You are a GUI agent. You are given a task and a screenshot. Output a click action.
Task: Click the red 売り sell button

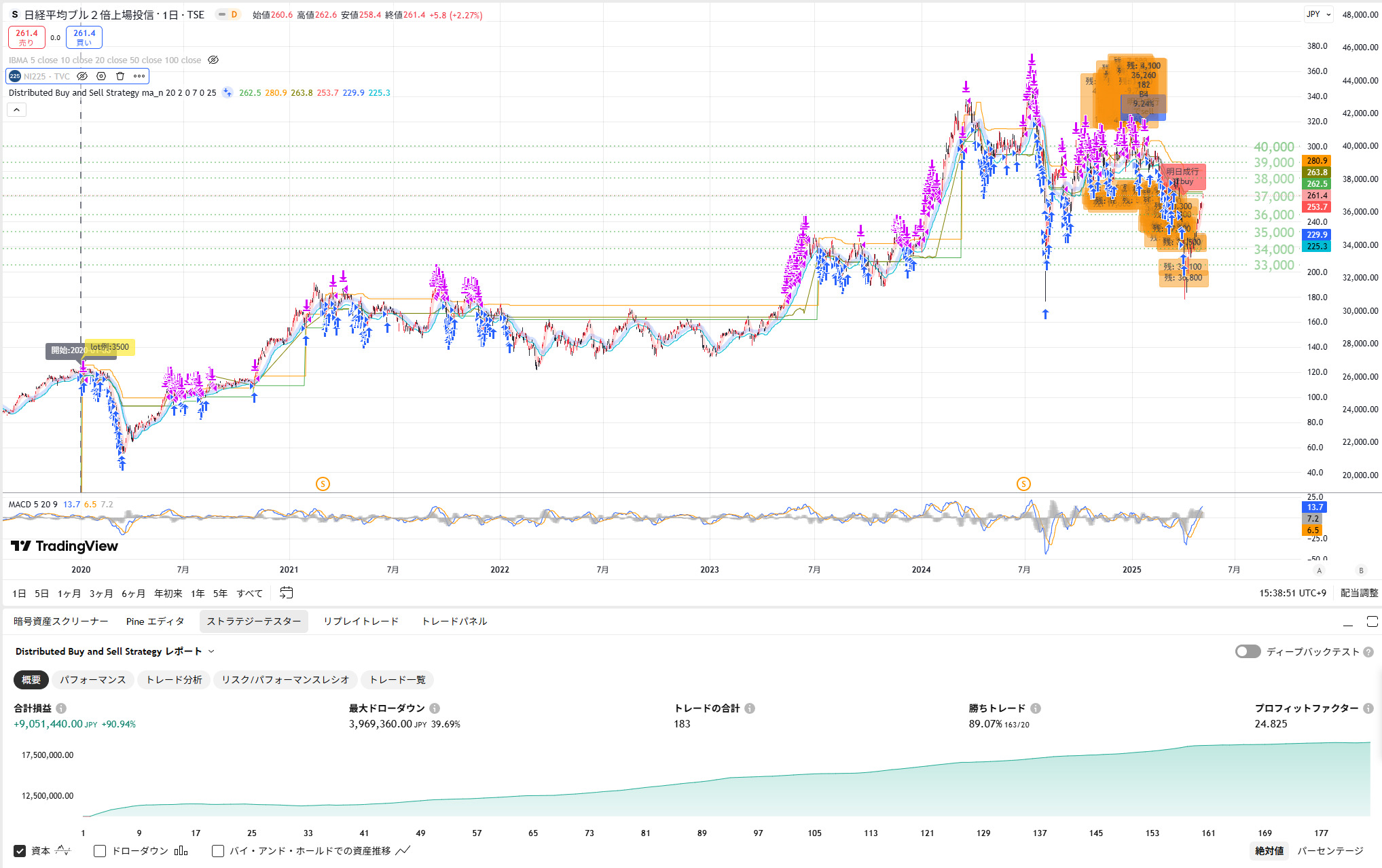pos(26,37)
